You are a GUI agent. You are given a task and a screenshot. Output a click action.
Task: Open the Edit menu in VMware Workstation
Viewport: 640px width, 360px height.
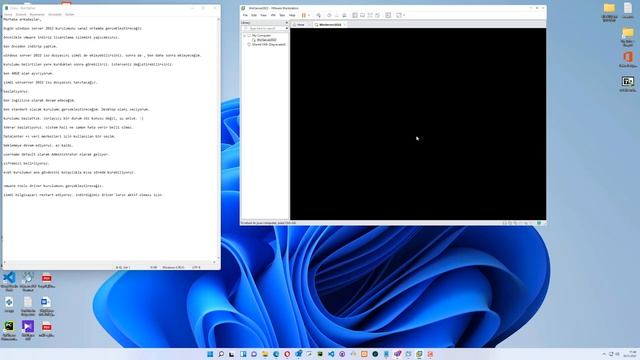pos(254,15)
